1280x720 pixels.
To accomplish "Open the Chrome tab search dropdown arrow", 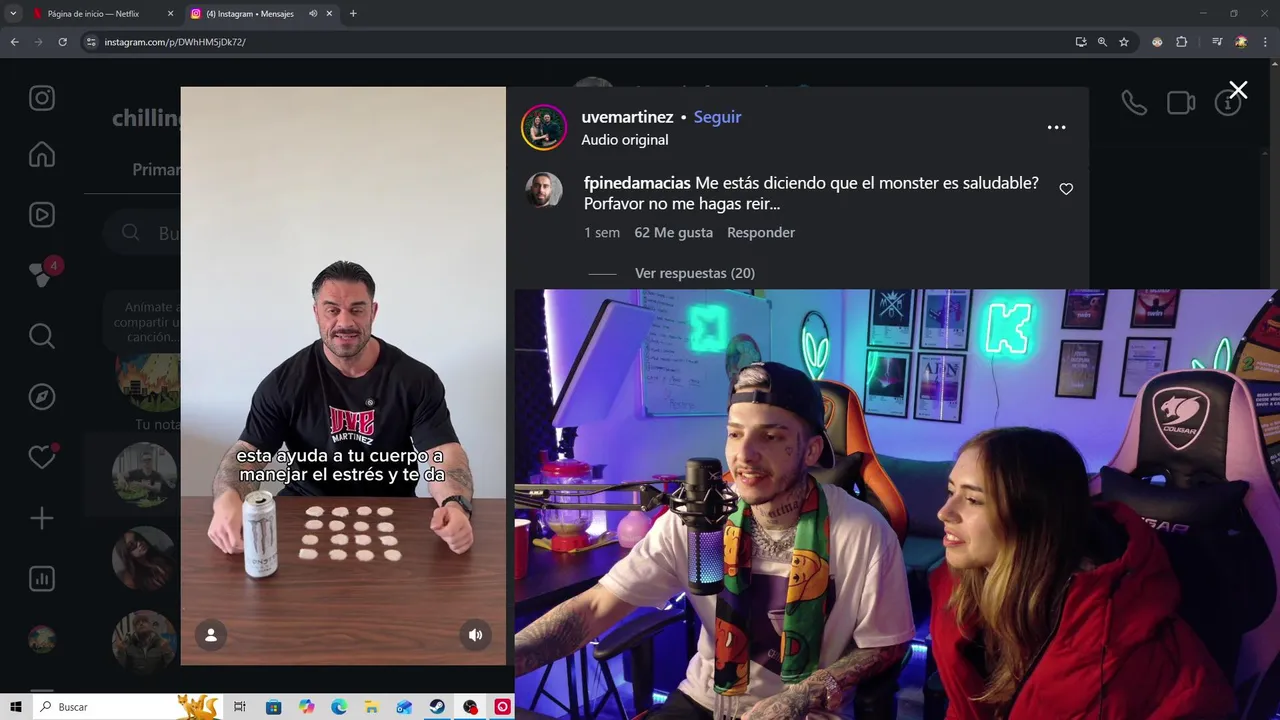I will click(x=13, y=13).
